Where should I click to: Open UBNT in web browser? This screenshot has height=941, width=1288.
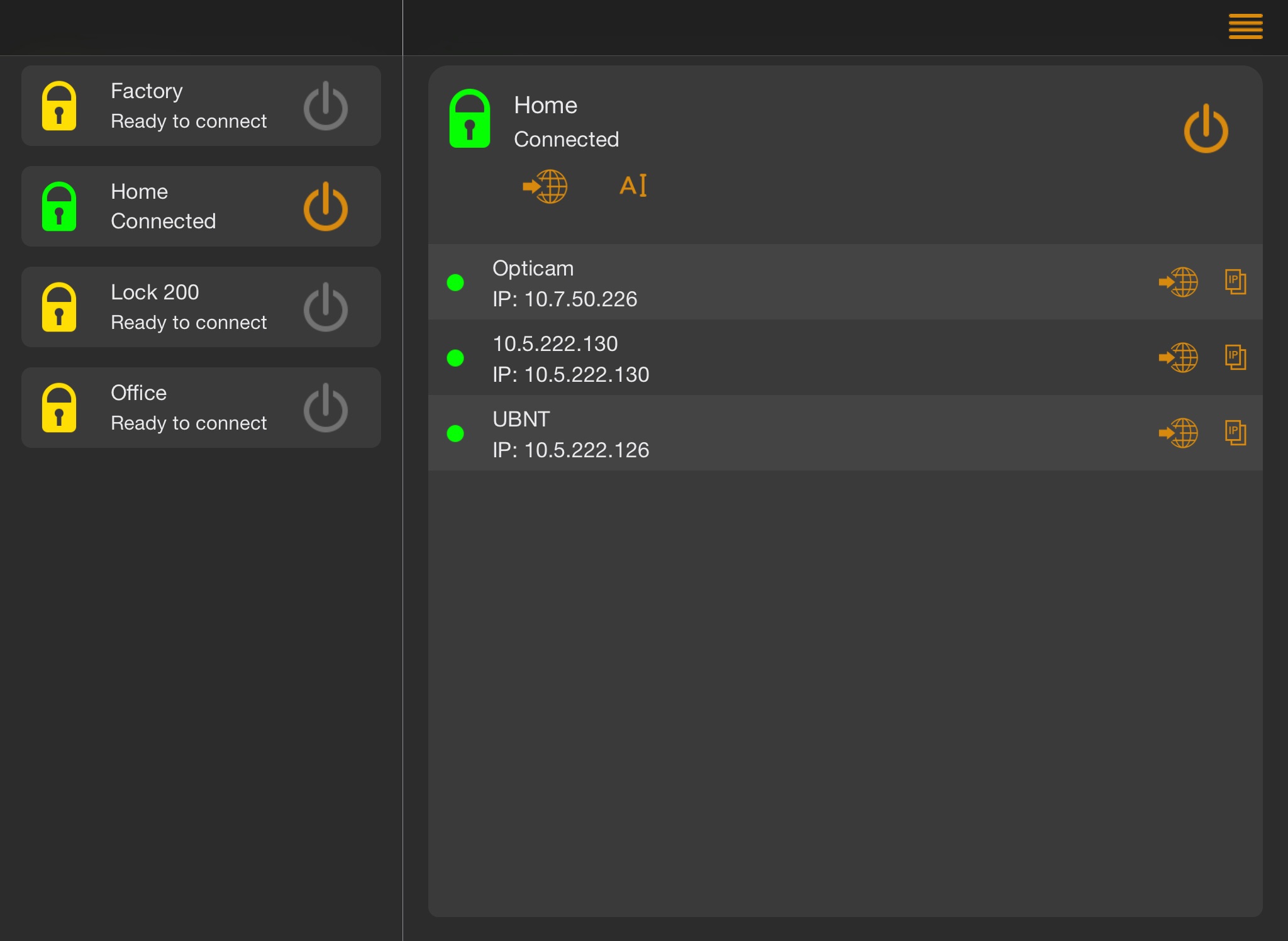[1178, 433]
